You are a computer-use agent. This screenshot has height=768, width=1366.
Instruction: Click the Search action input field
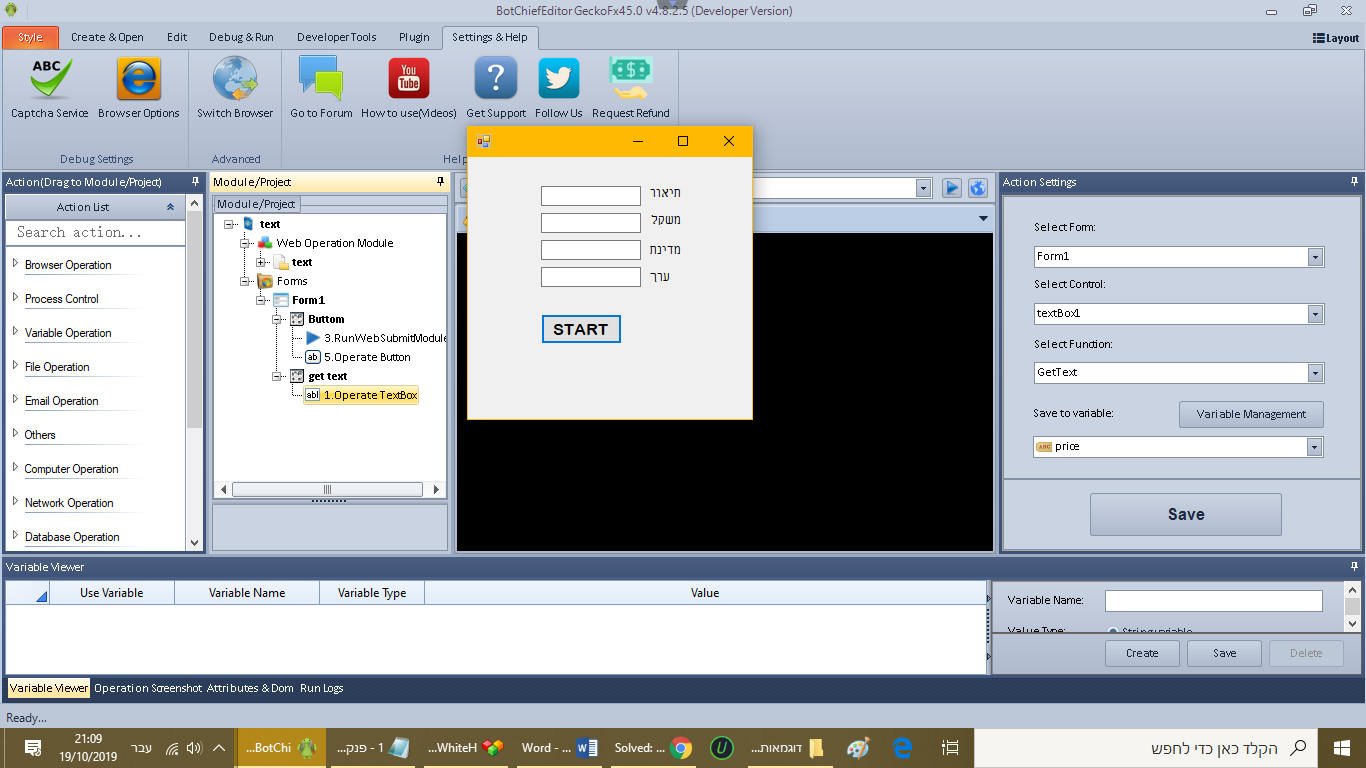coord(95,232)
